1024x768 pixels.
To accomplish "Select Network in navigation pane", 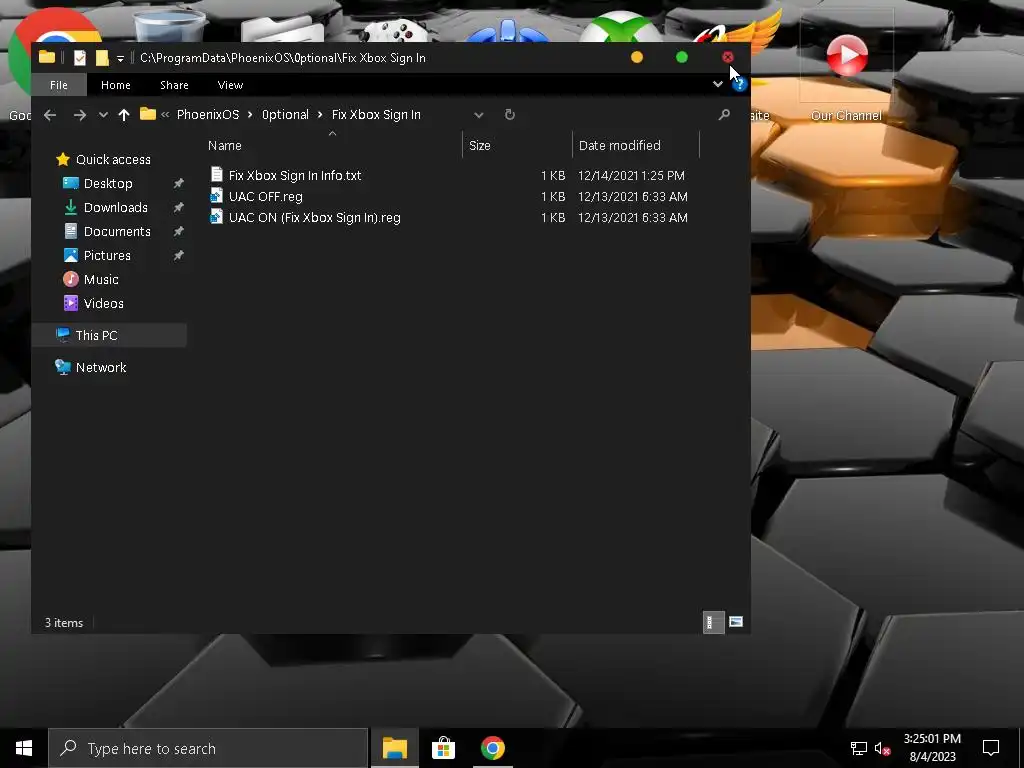I will [x=101, y=368].
